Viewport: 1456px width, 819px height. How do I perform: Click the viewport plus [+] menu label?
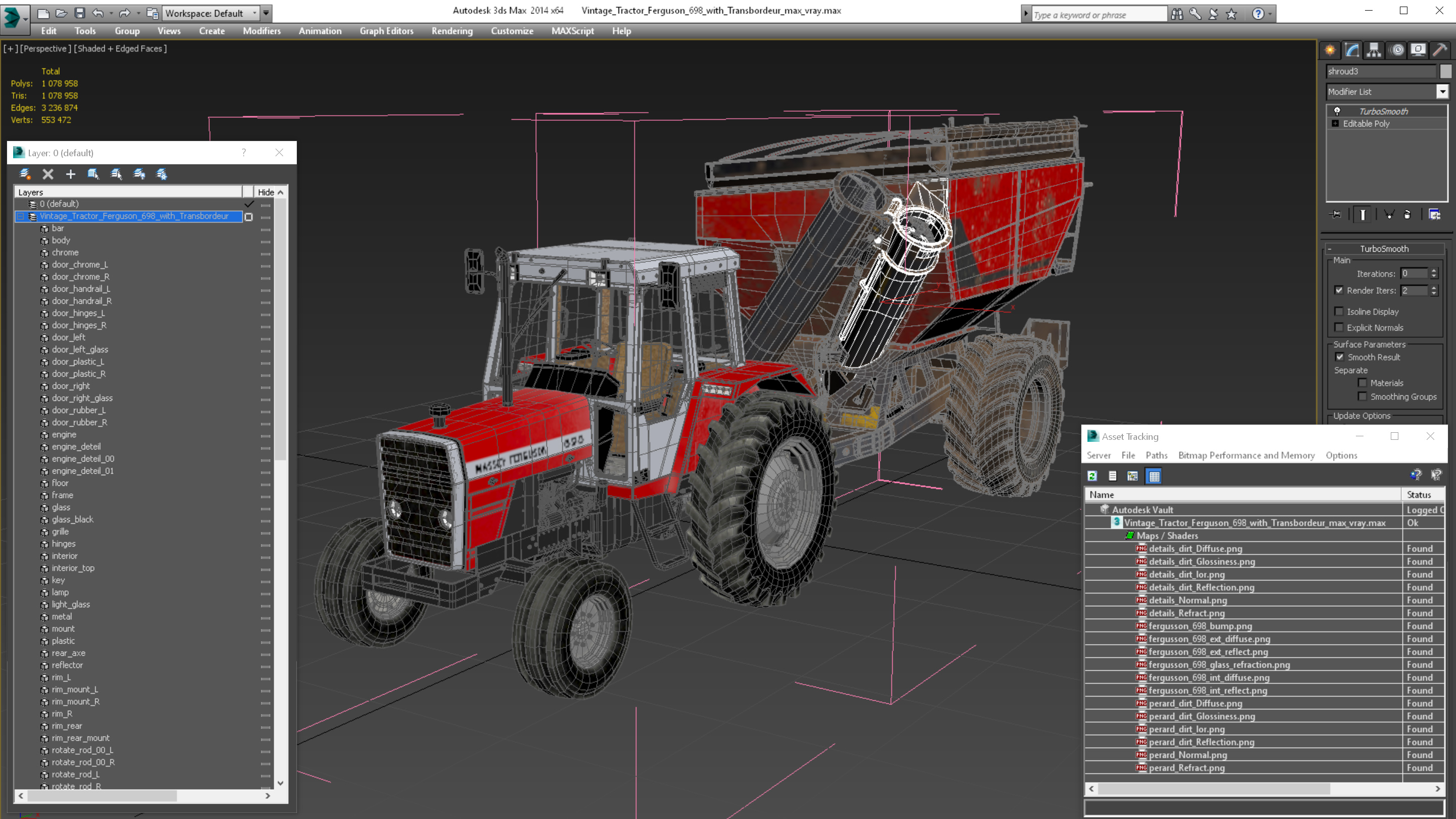point(10,49)
